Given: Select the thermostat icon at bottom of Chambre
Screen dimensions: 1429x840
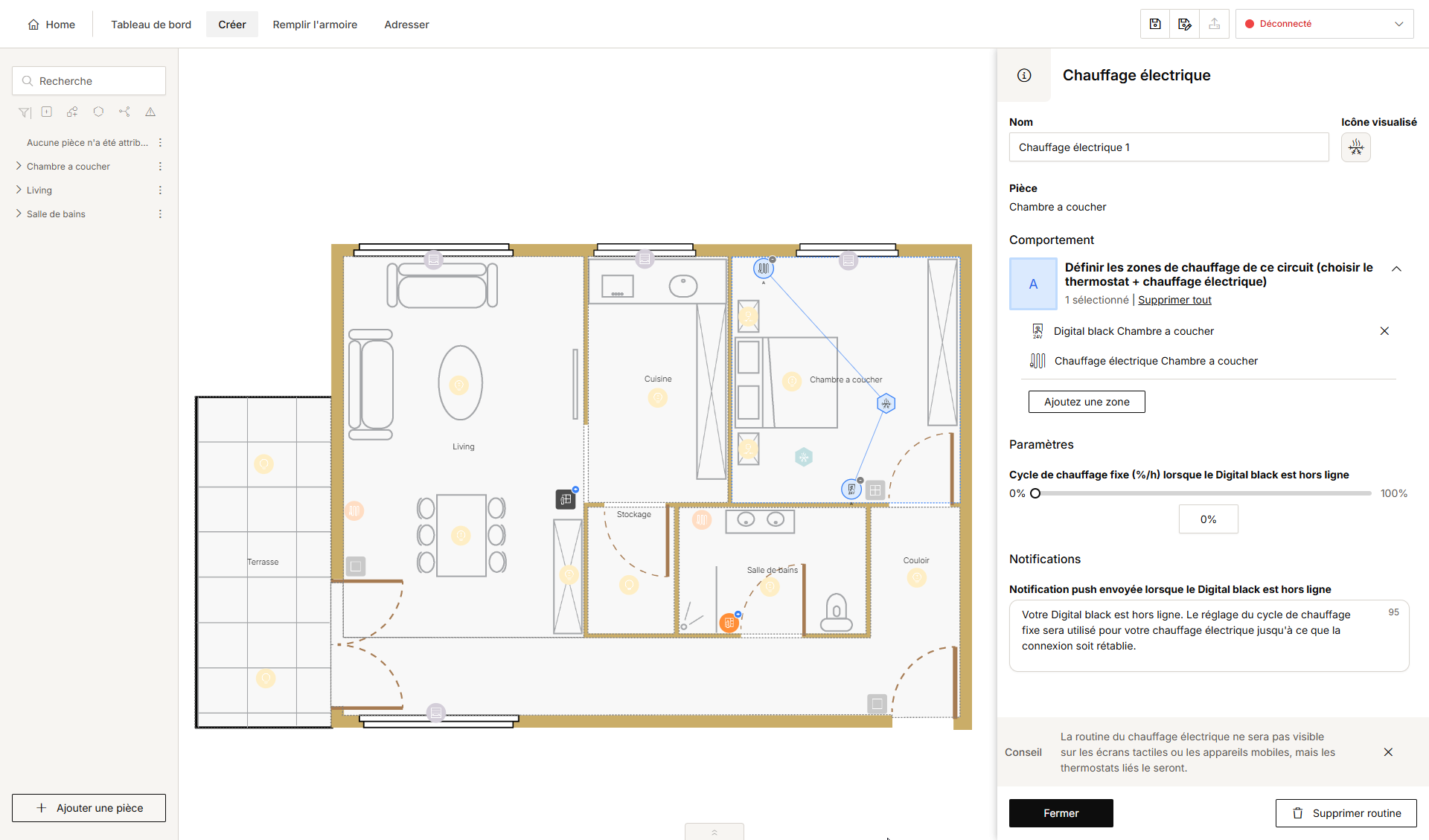Looking at the screenshot, I should (x=851, y=489).
